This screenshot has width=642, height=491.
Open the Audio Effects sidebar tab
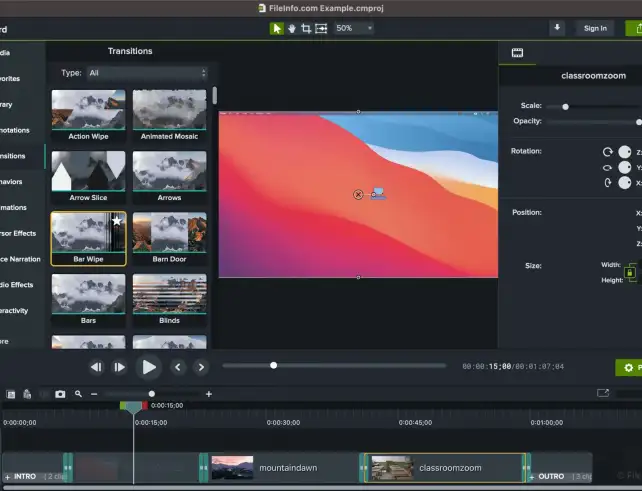pos(17,285)
